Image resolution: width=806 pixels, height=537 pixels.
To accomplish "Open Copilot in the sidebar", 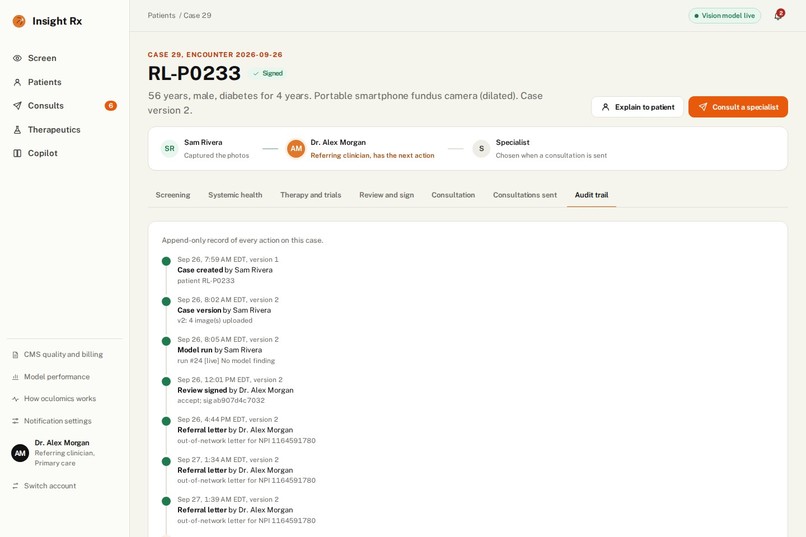I will click(x=64, y=153).
